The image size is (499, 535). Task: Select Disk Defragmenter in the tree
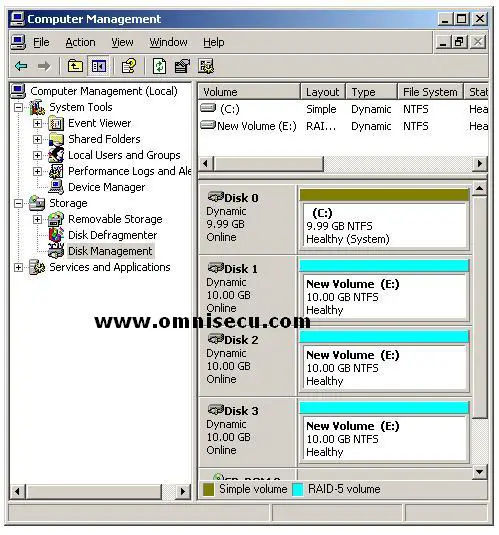[112, 235]
